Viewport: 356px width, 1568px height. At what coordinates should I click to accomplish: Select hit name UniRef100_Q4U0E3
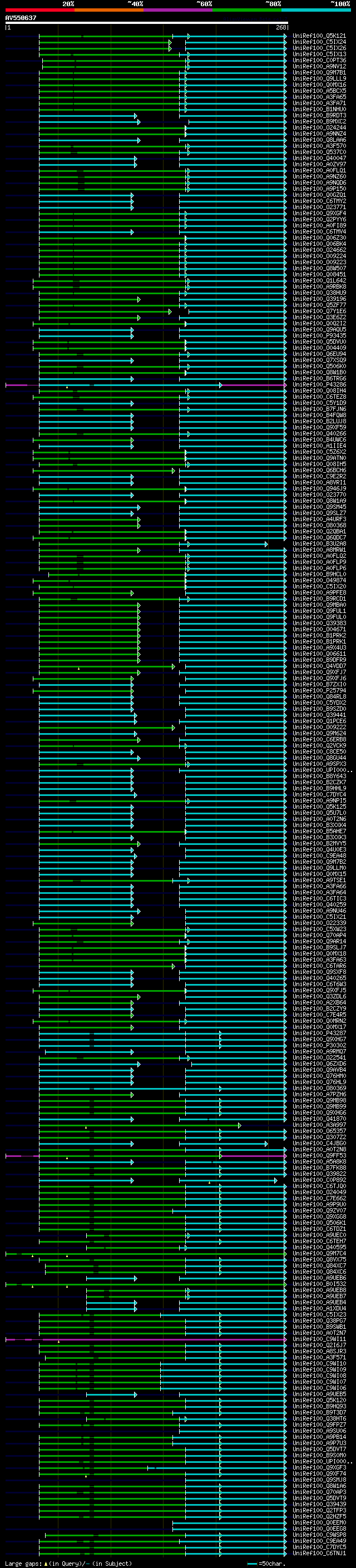click(319, 850)
